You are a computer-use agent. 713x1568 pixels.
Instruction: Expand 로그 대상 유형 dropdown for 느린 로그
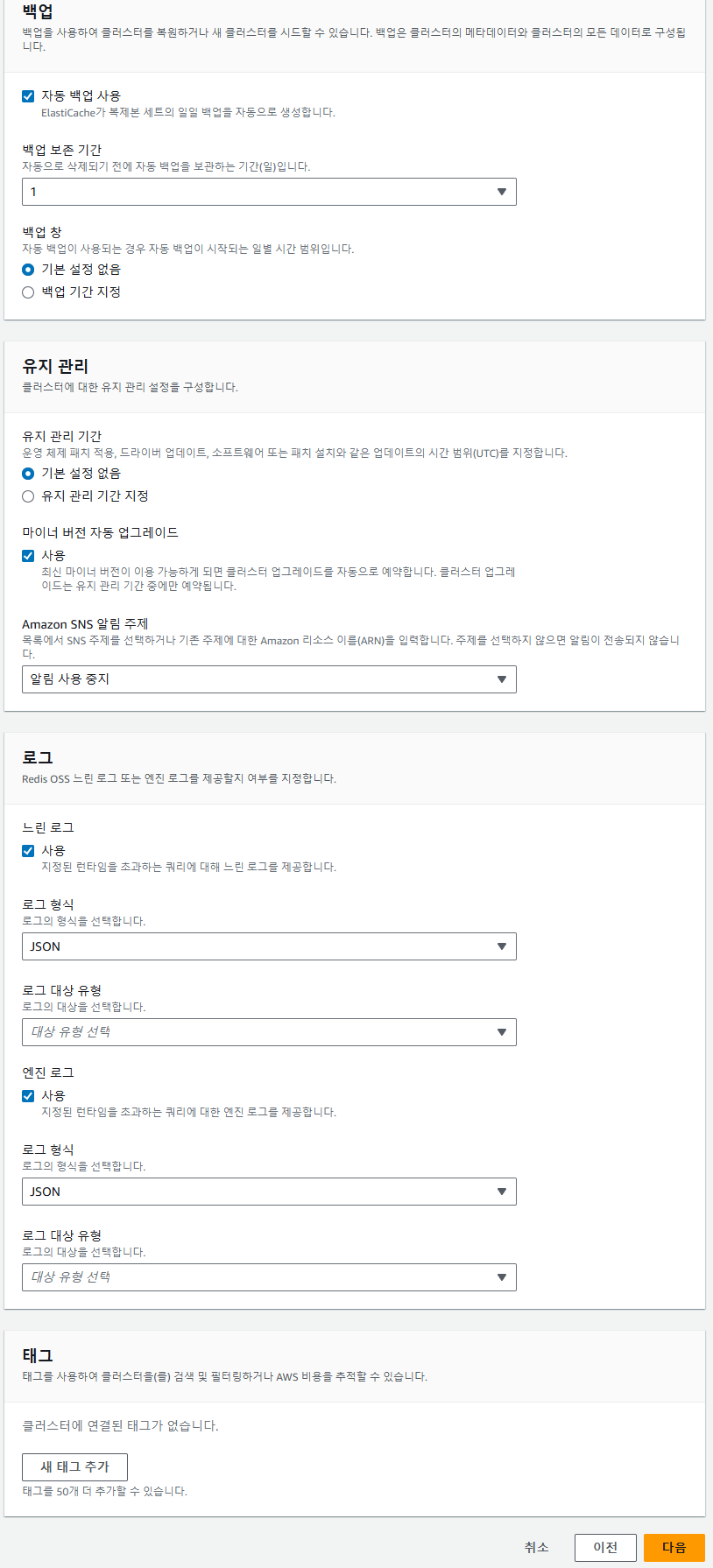(268, 1032)
